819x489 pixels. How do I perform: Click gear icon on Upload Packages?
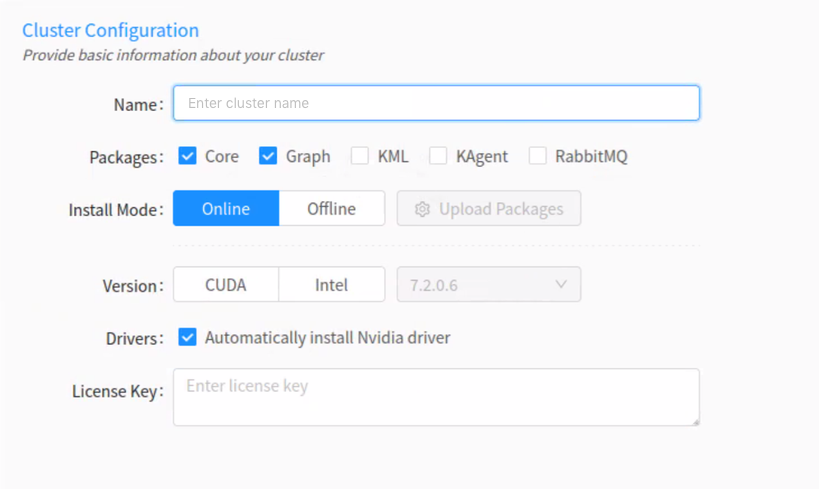point(422,209)
